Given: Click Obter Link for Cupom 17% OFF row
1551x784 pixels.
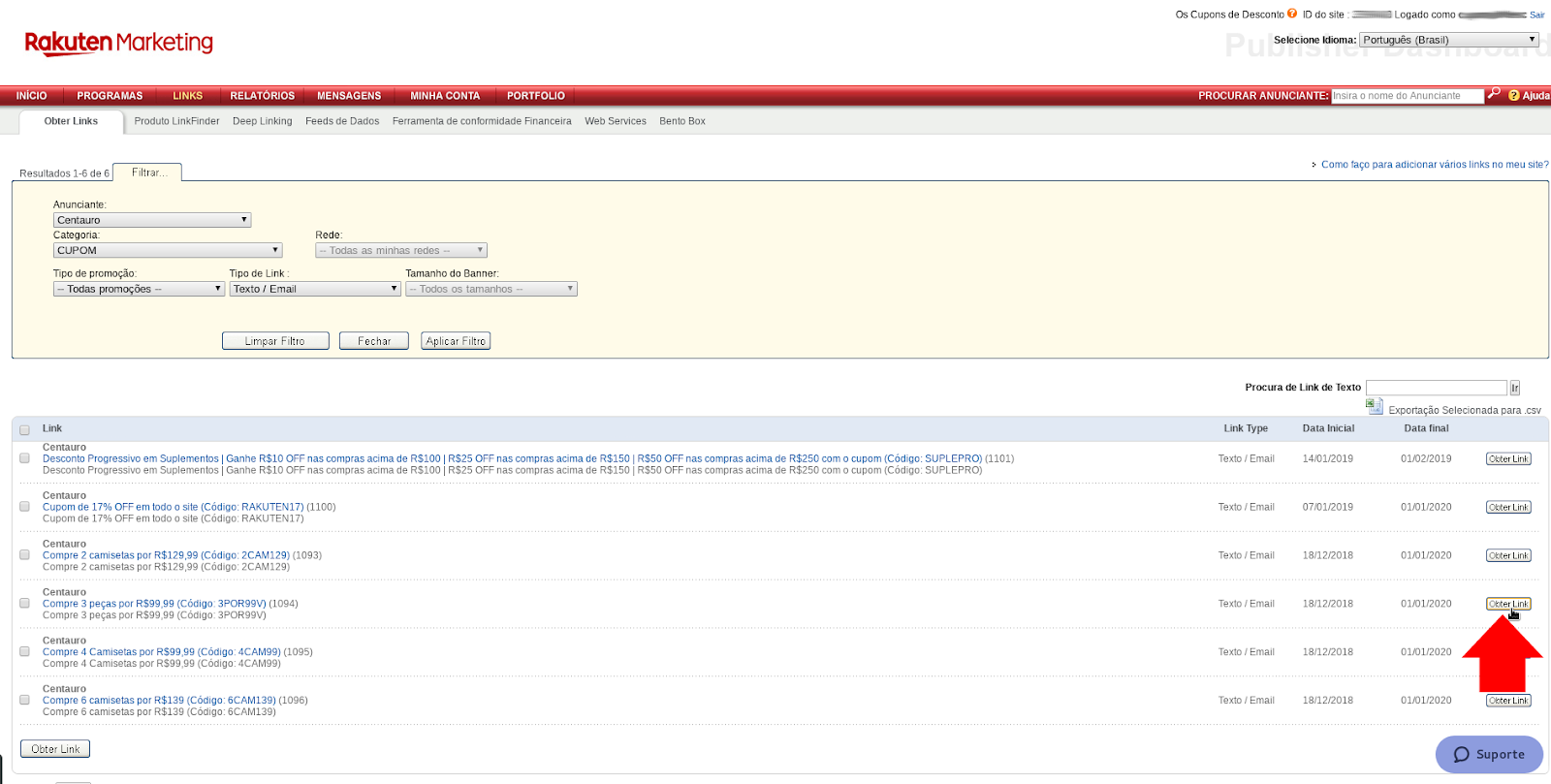Looking at the screenshot, I should click(1508, 507).
